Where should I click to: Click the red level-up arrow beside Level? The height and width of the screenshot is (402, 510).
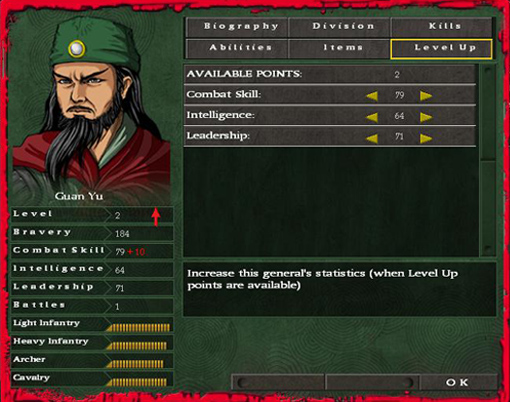(x=156, y=217)
